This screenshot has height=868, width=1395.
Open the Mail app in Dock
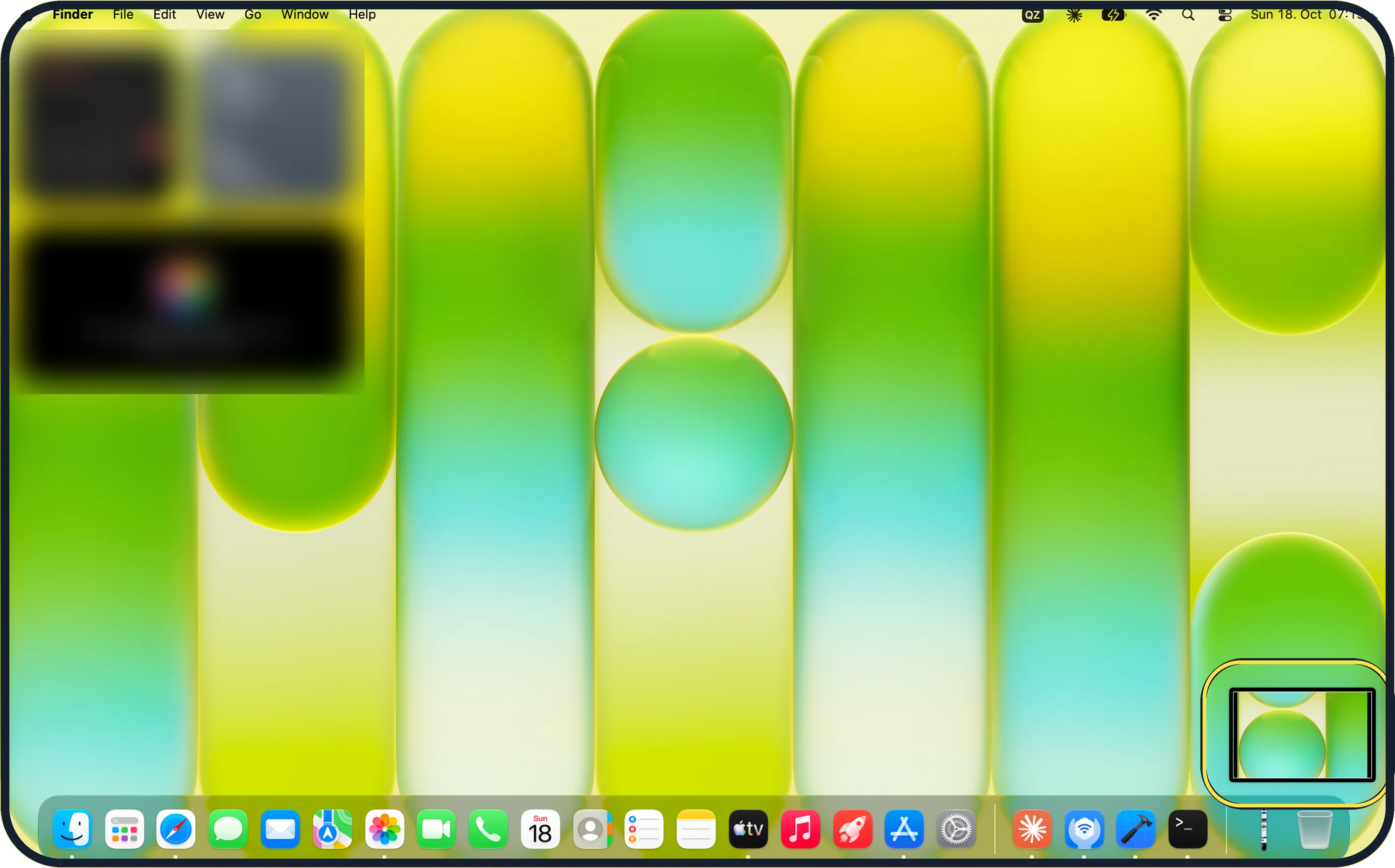point(280,829)
